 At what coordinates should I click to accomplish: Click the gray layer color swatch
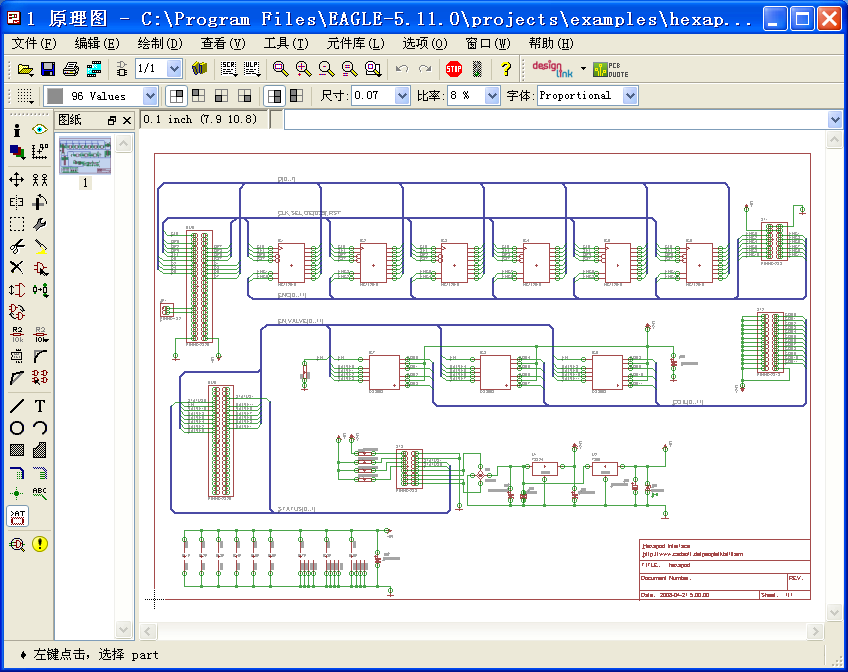55,96
